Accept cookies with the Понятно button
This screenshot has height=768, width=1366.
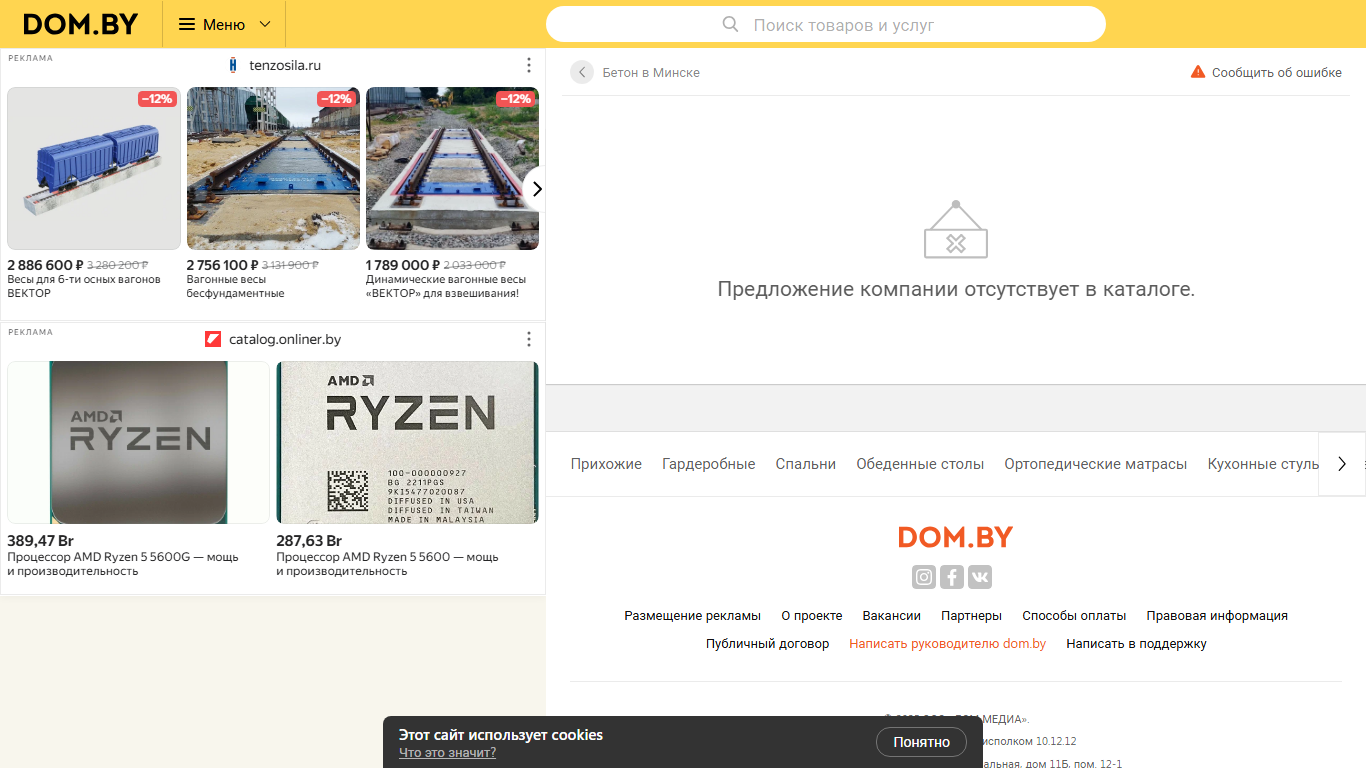click(x=922, y=742)
